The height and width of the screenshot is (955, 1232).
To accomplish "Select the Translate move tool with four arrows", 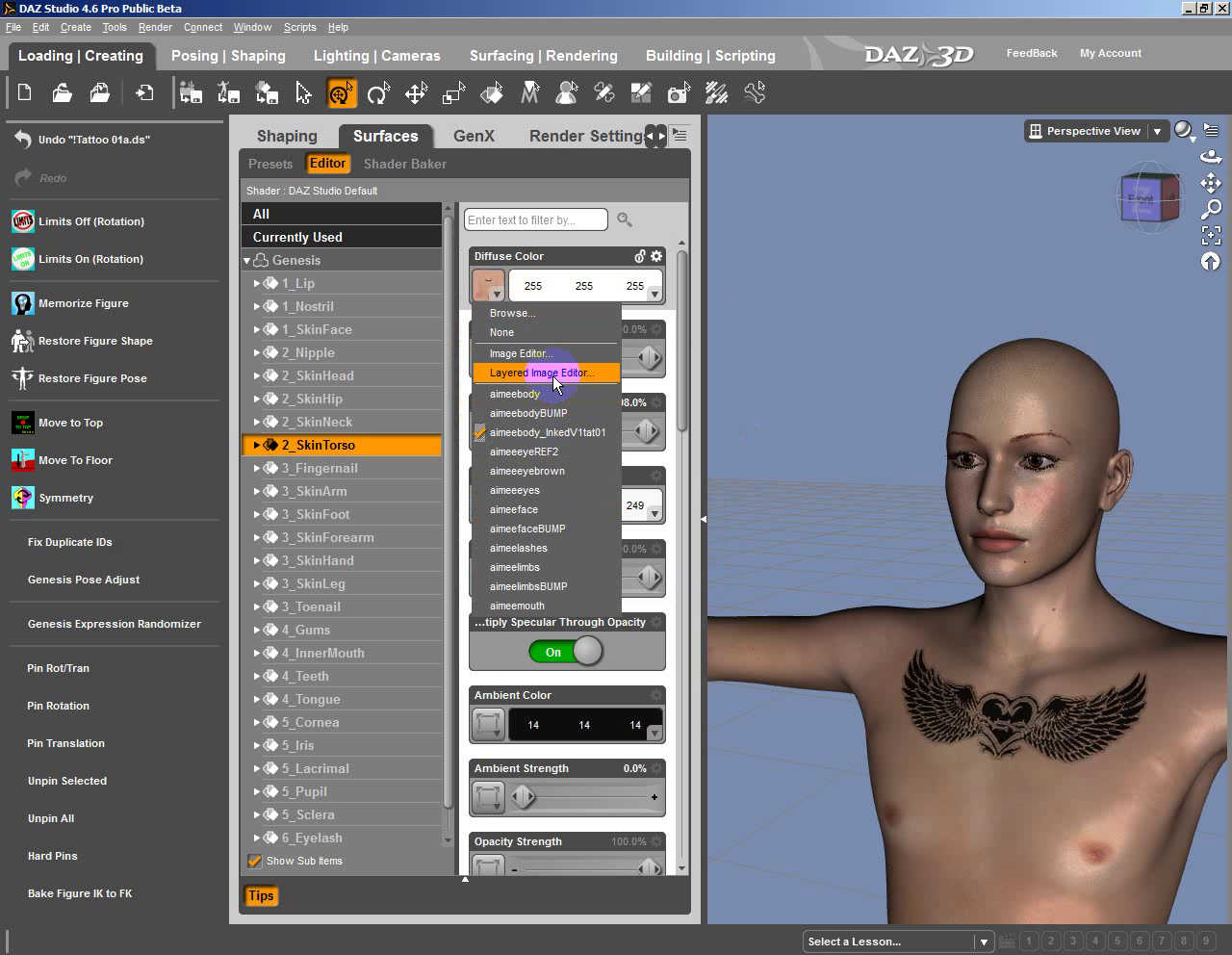I will [416, 93].
